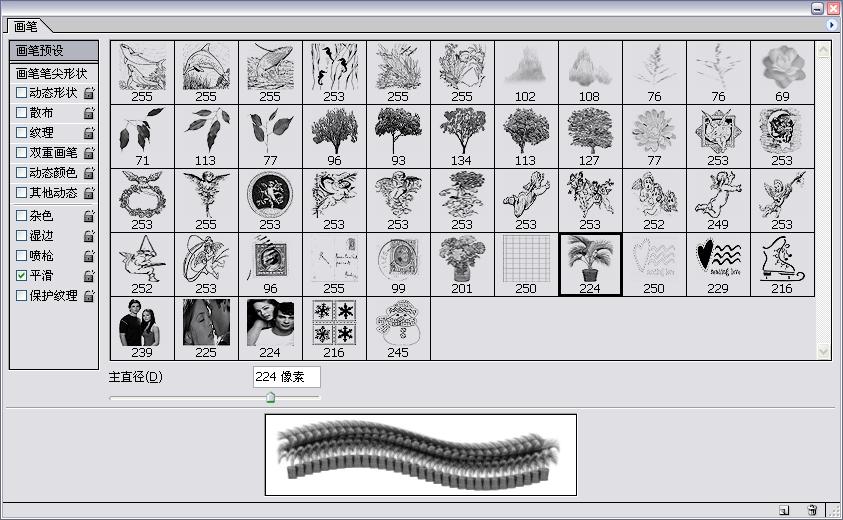843x520 pixels.
Task: Enable the 喷枪 checkbox
Action: [x=22, y=255]
